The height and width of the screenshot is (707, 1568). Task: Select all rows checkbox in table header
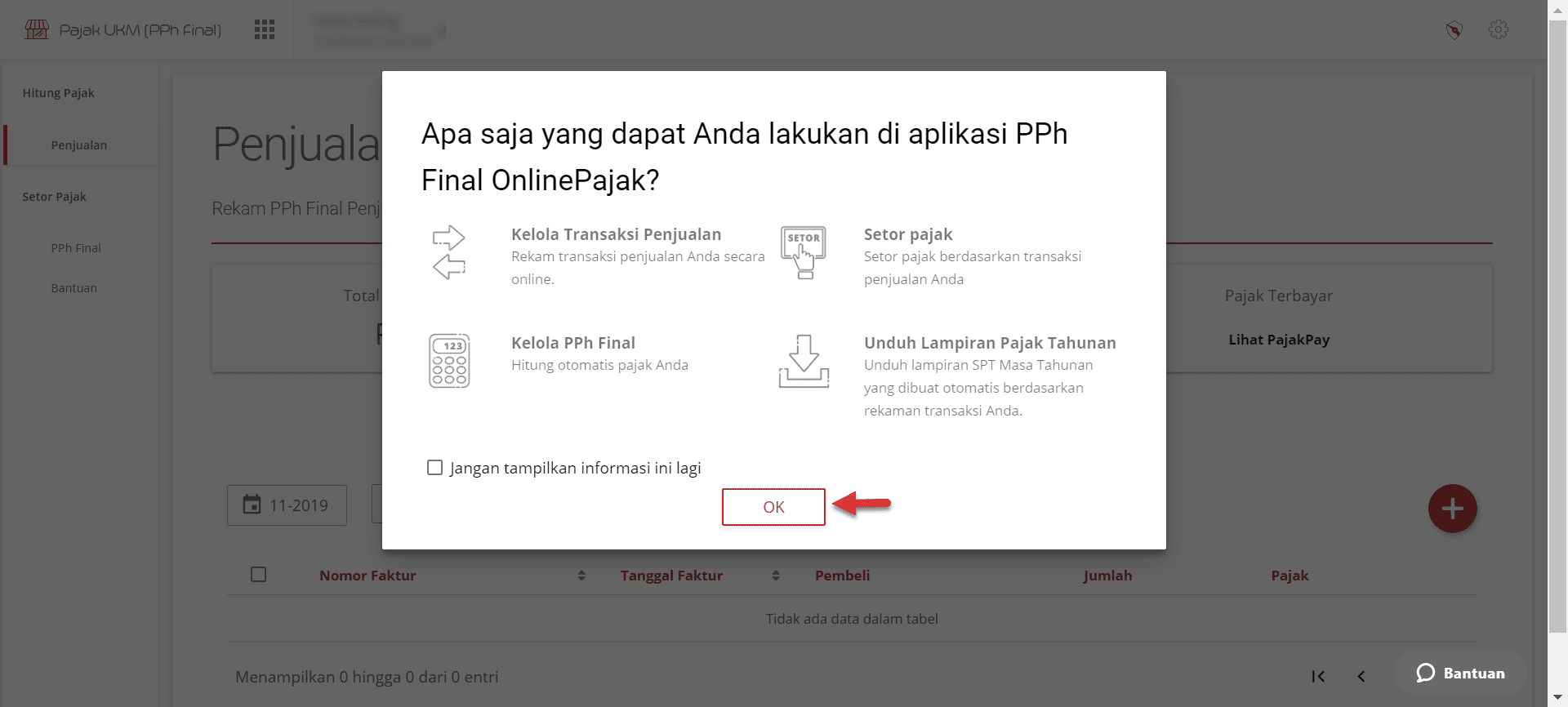click(259, 575)
